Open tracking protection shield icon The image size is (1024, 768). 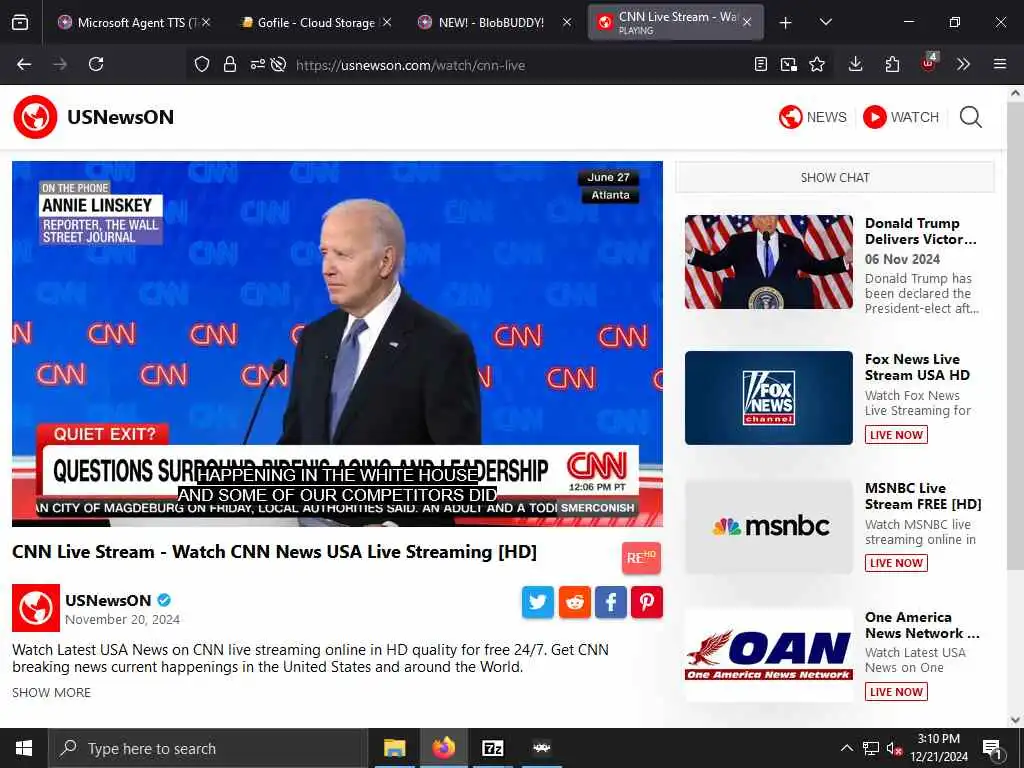pos(202,64)
